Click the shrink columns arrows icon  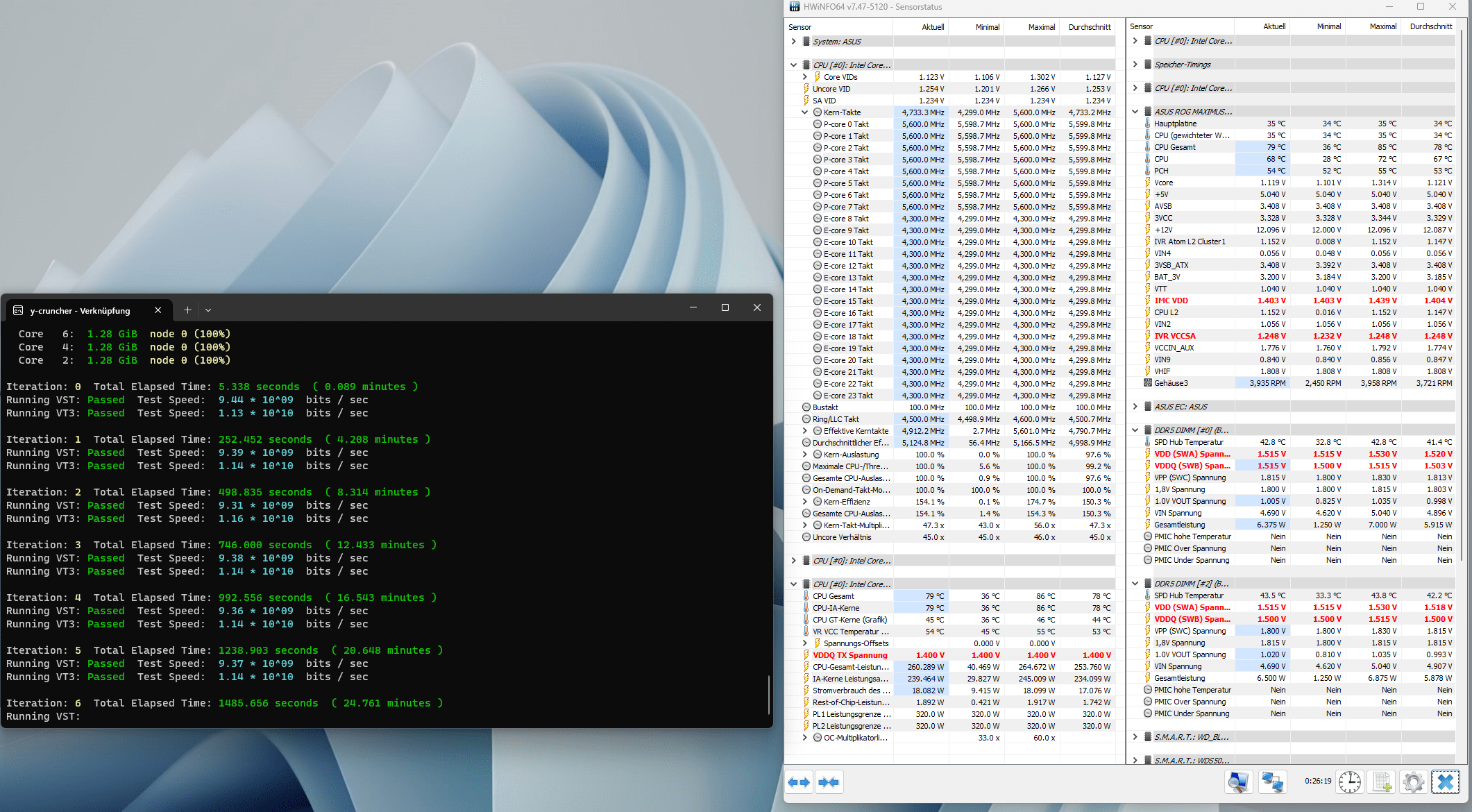(x=829, y=782)
